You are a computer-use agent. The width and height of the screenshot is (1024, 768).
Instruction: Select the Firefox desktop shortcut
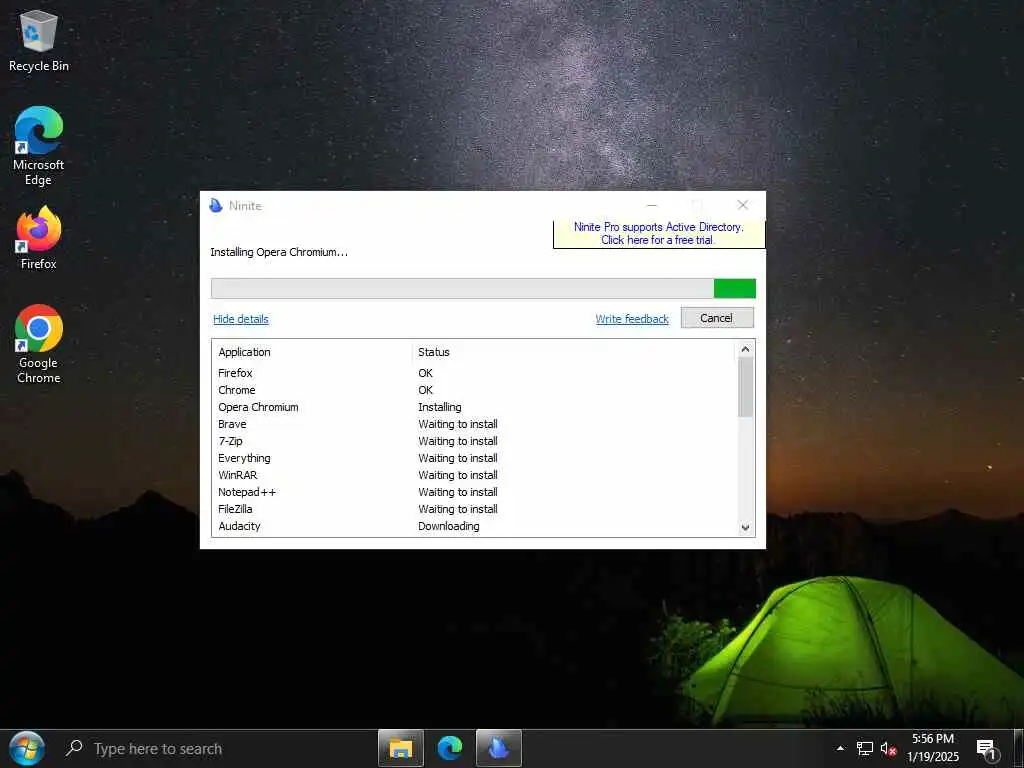pos(39,238)
